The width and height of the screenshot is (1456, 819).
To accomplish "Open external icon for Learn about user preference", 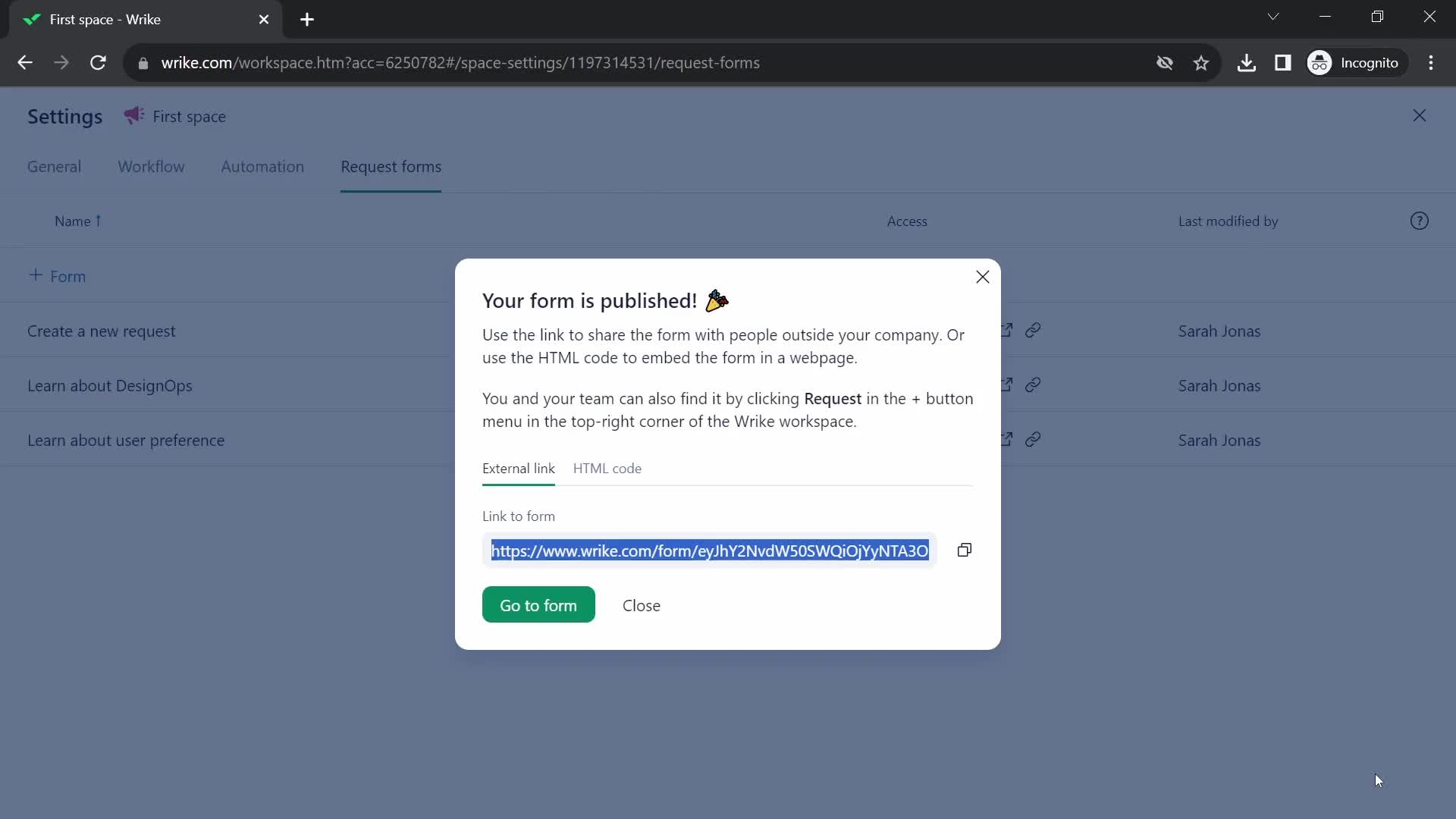I will 1007,440.
